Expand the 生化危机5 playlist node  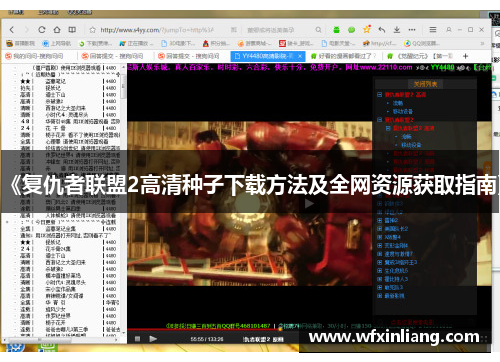pos(379,271)
